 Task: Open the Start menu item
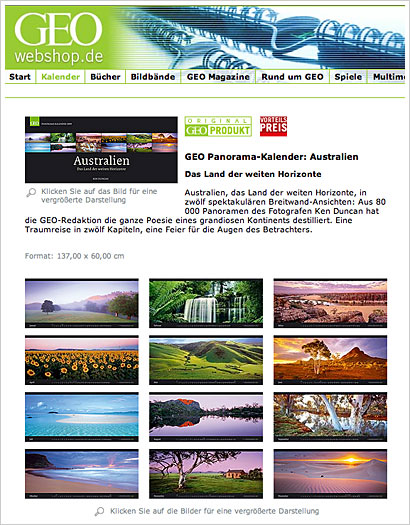click(x=20, y=77)
